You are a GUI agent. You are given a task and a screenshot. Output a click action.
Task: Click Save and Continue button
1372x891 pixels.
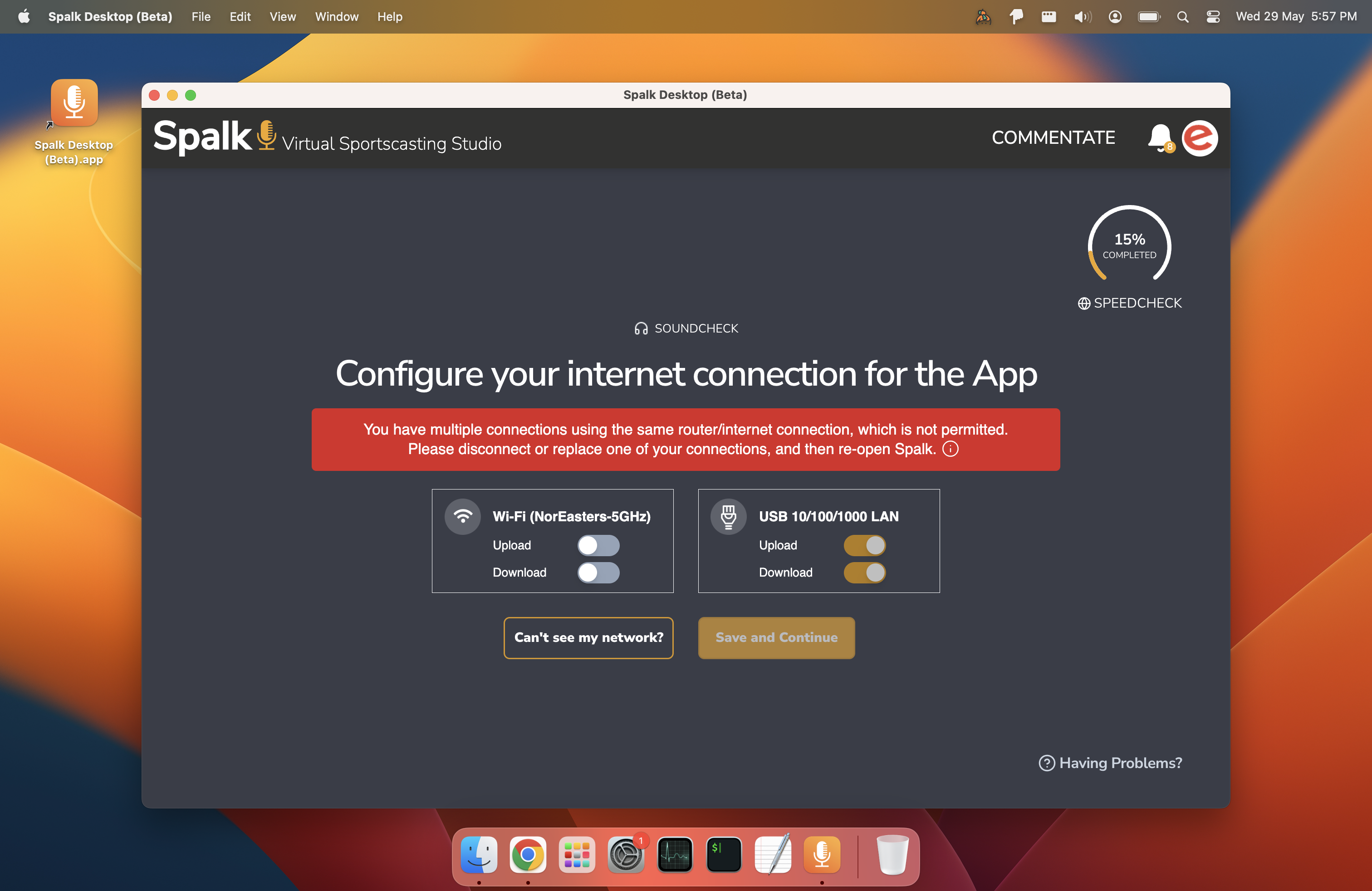pyautogui.click(x=776, y=638)
